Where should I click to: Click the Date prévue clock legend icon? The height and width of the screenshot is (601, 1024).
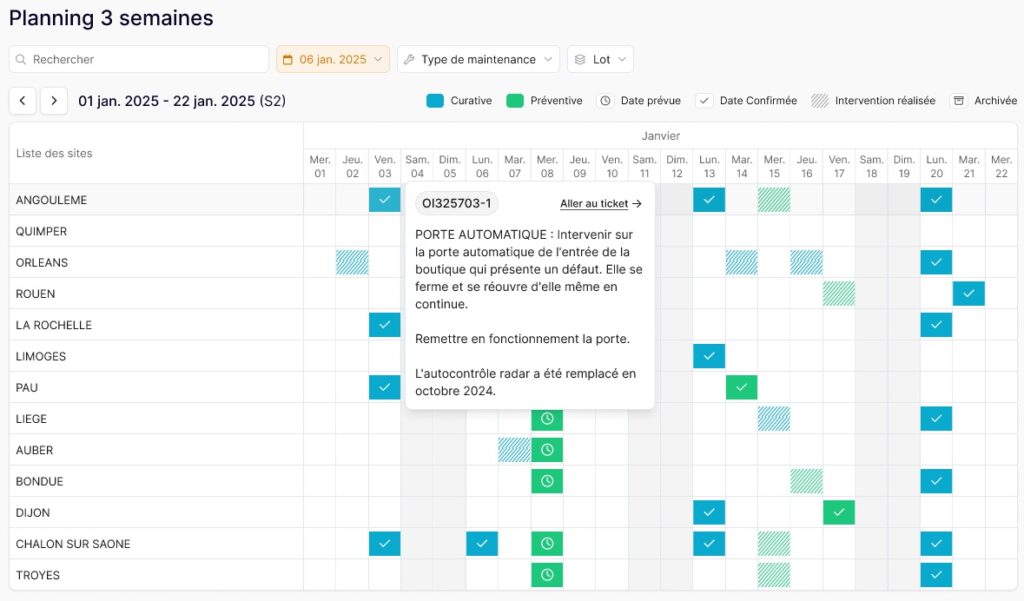click(605, 101)
